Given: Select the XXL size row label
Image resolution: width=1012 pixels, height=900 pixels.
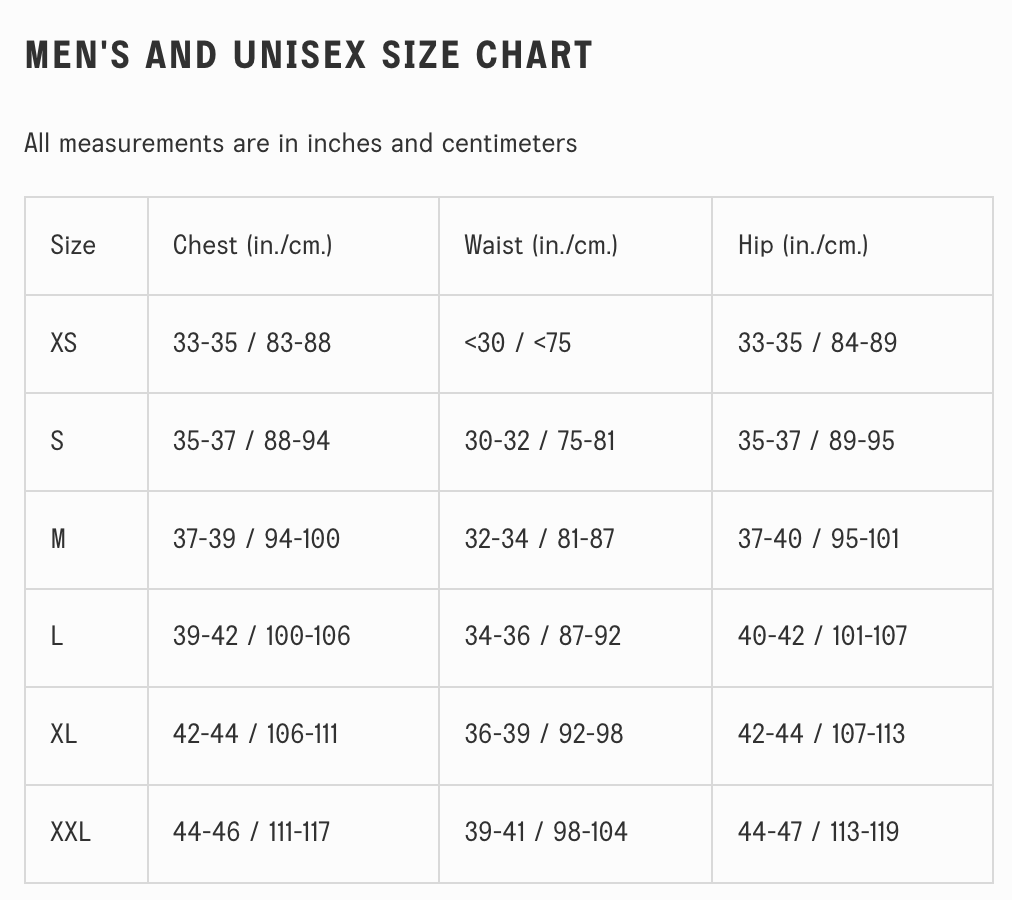Looking at the screenshot, I should click(70, 831).
